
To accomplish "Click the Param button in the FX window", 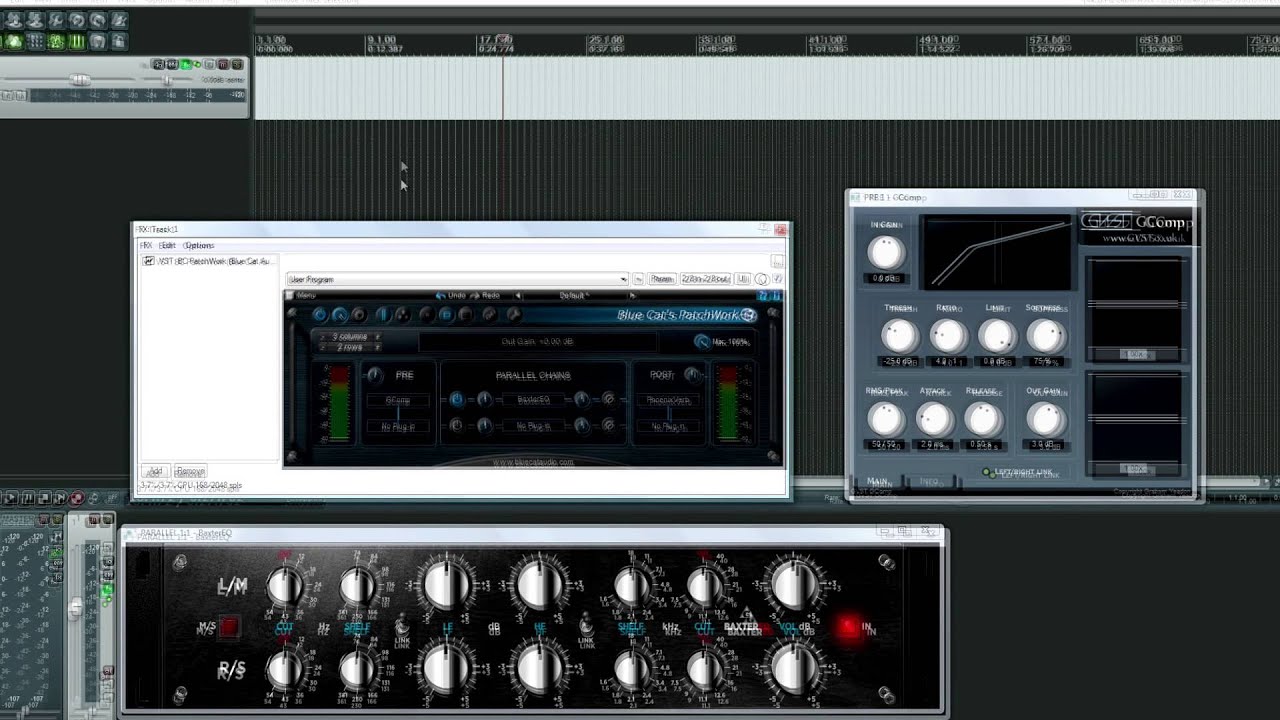I will [x=661, y=279].
